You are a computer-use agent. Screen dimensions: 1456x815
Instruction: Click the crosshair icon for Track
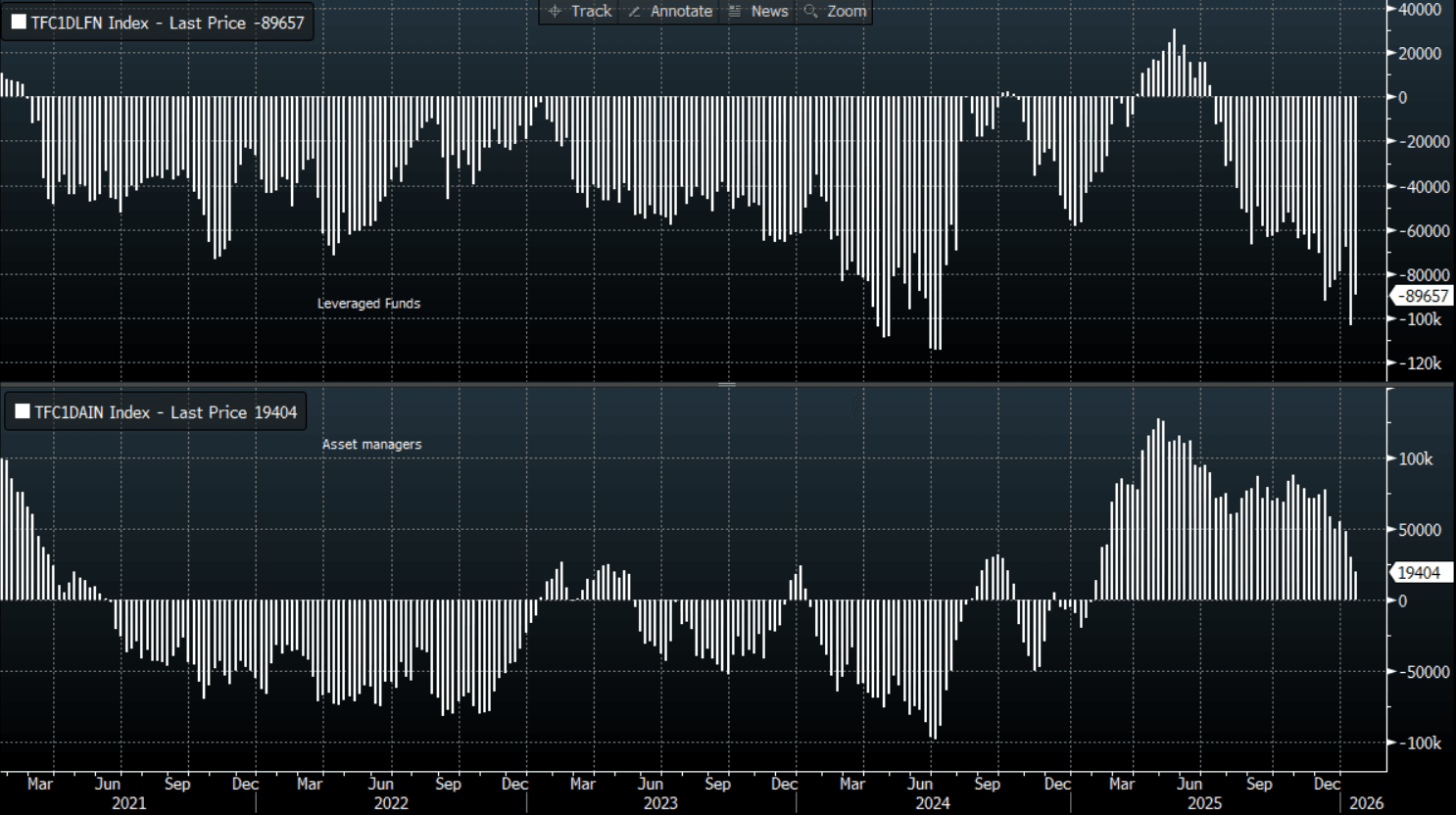point(555,11)
